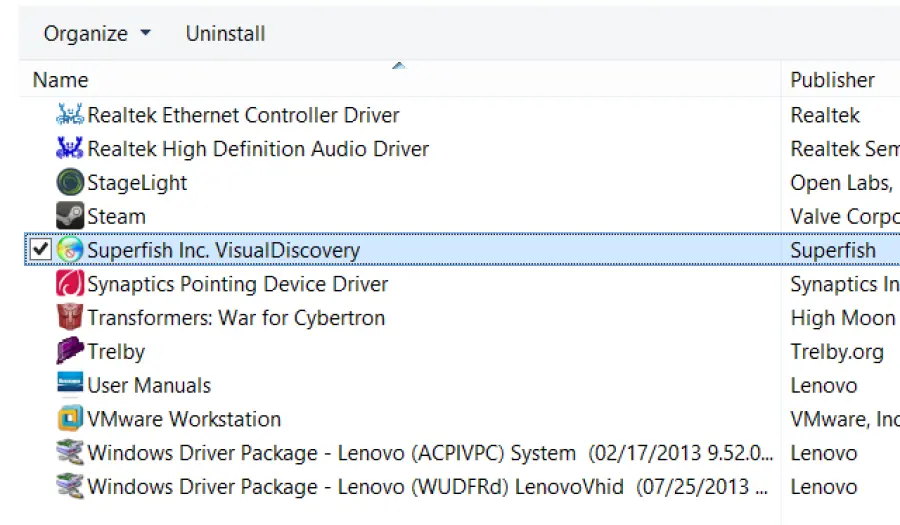Viewport: 900px width, 525px height.
Task: Click the Superfish VisualDiscovery icon
Action: click(x=70, y=250)
